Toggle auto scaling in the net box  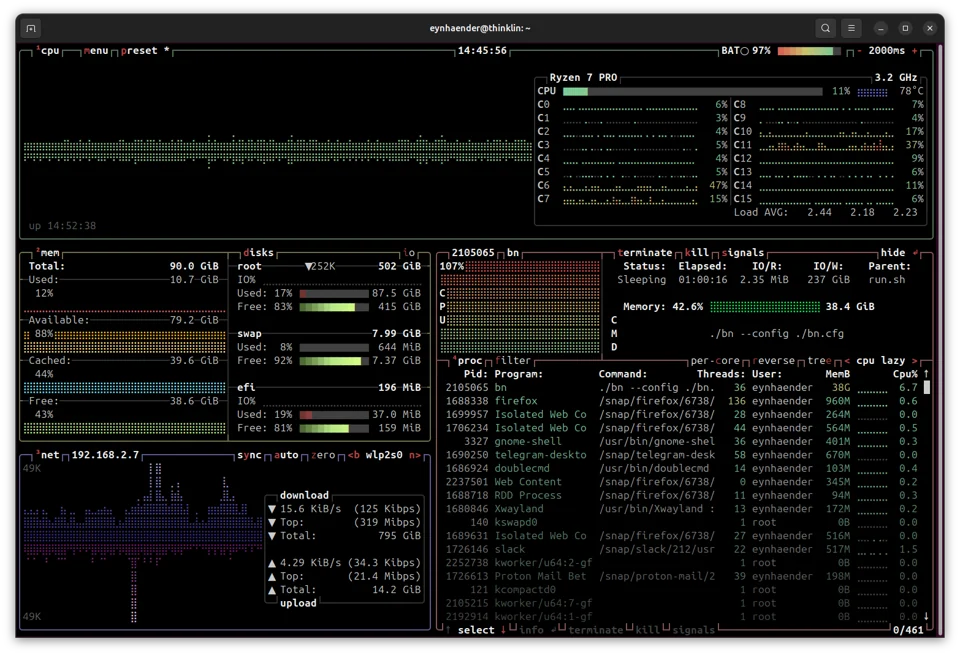pyautogui.click(x=286, y=455)
